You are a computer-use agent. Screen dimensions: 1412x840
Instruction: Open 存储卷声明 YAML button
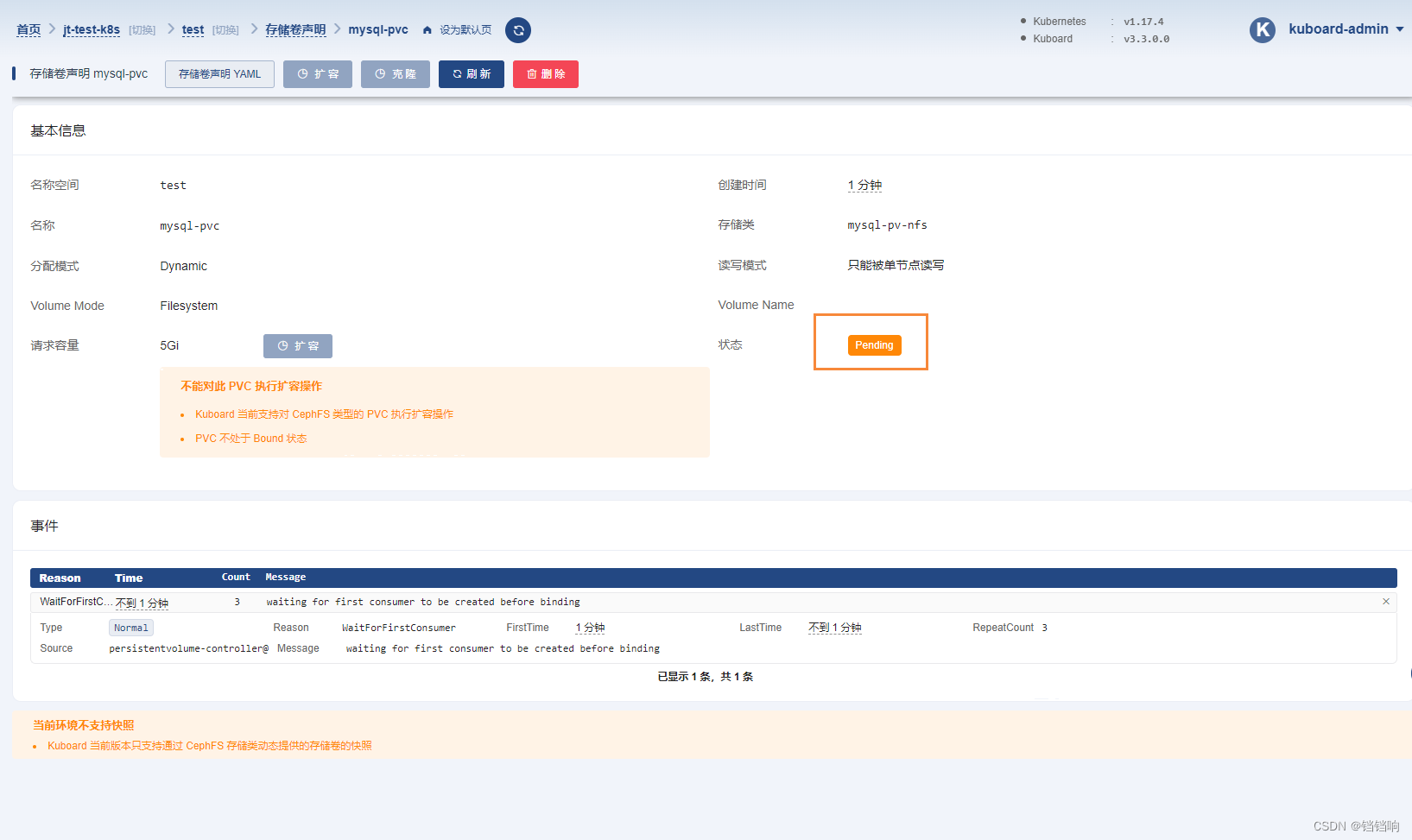tap(219, 74)
